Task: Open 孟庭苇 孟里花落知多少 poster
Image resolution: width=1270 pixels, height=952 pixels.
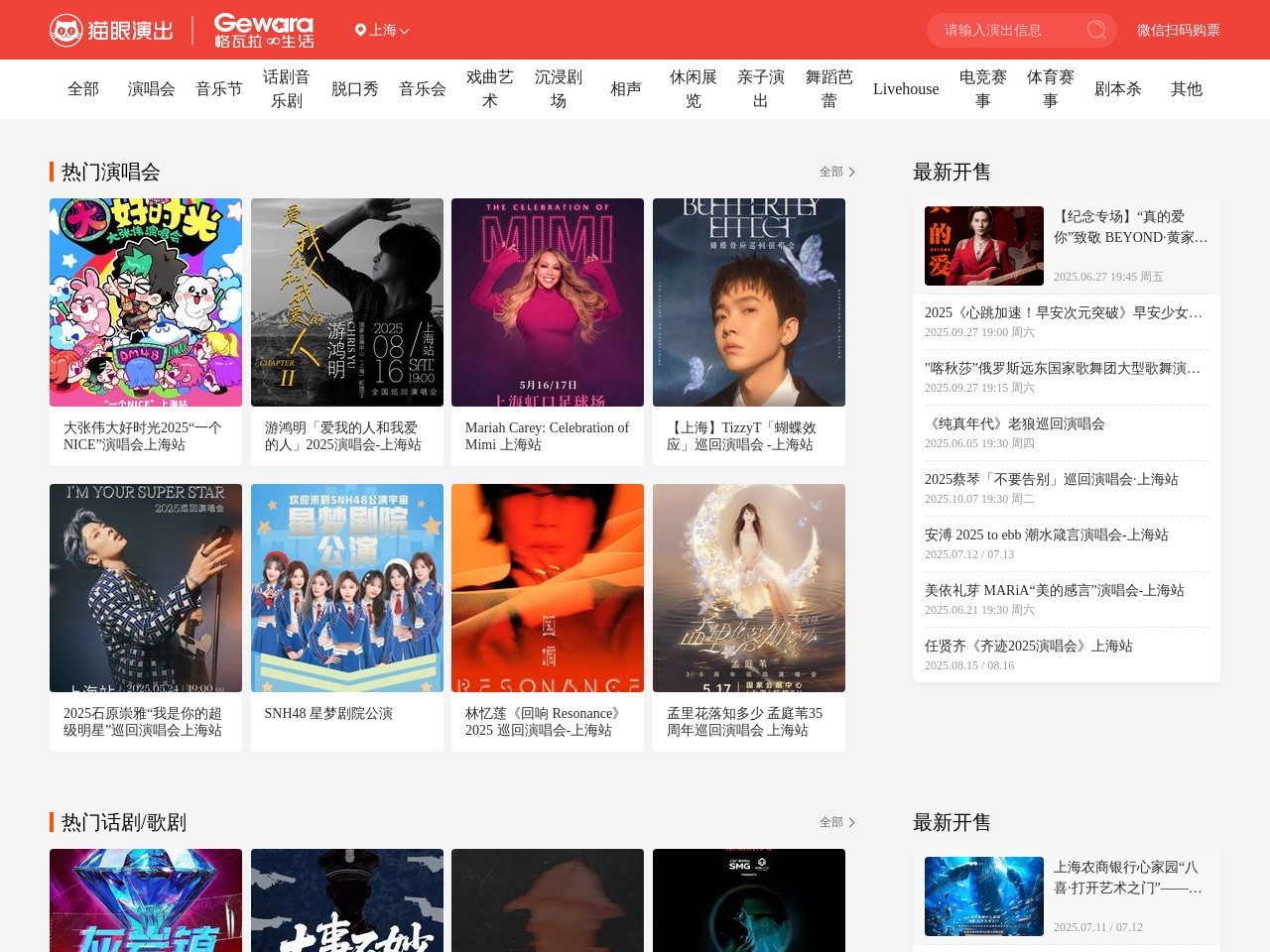Action: (x=749, y=588)
